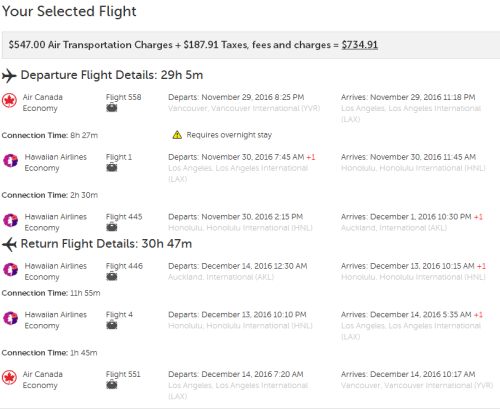
Task: Click the overnight stay warning triangle icon
Action: pyautogui.click(x=177, y=135)
